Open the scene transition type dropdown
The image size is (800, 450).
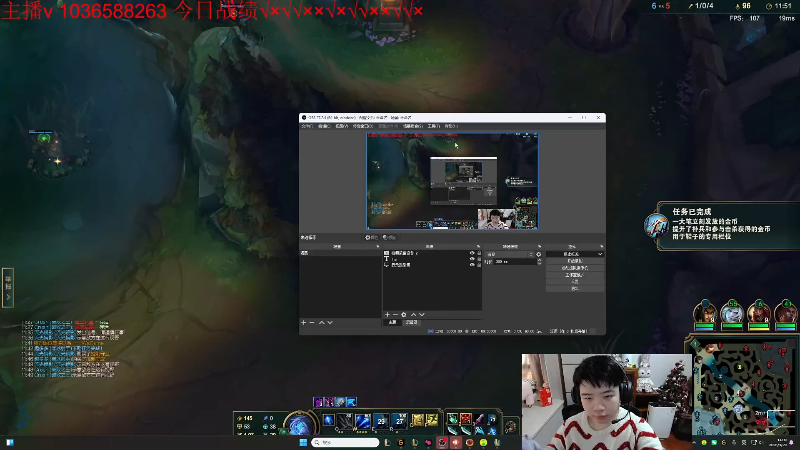click(x=509, y=254)
